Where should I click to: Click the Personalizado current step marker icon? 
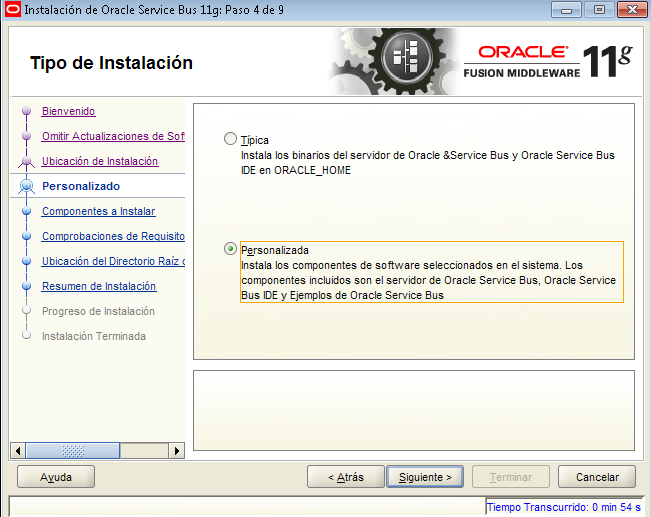[x=27, y=186]
